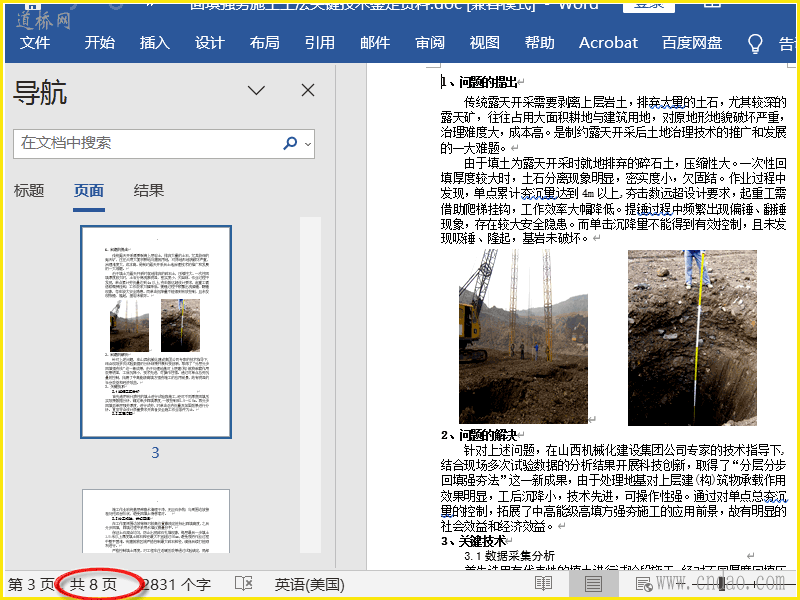This screenshot has height=600, width=800.
Task: Open navigation pane task options chevron
Action: click(x=257, y=90)
